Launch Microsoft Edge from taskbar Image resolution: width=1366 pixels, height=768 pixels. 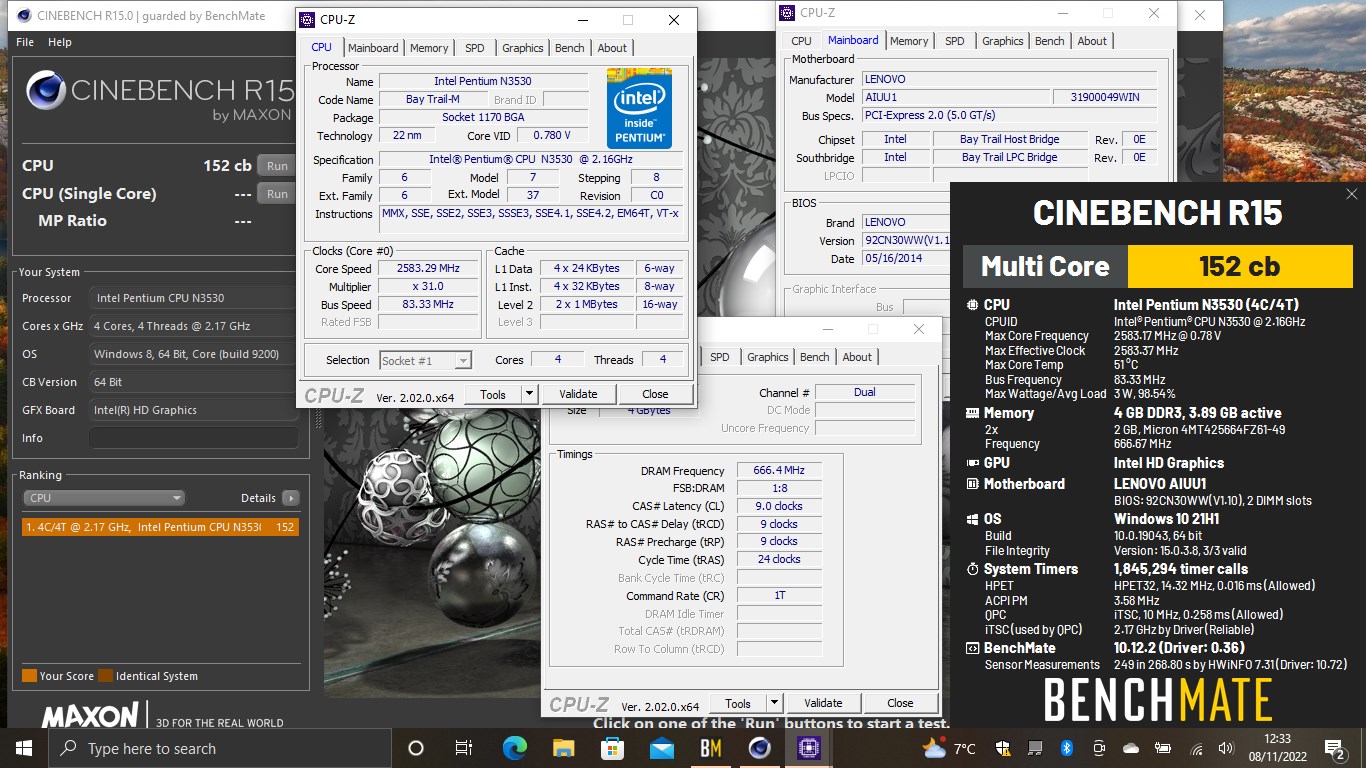(x=514, y=748)
